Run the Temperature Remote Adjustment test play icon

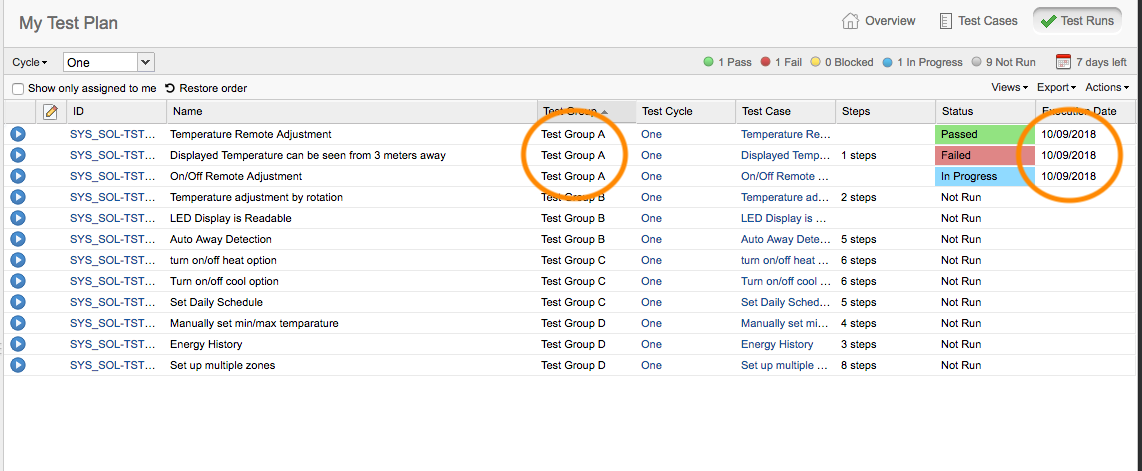[17, 135]
